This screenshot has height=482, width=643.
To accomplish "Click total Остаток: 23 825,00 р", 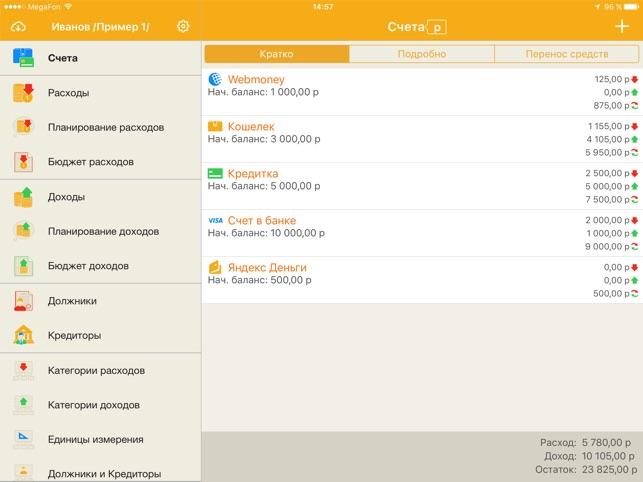I will click(x=586, y=469).
